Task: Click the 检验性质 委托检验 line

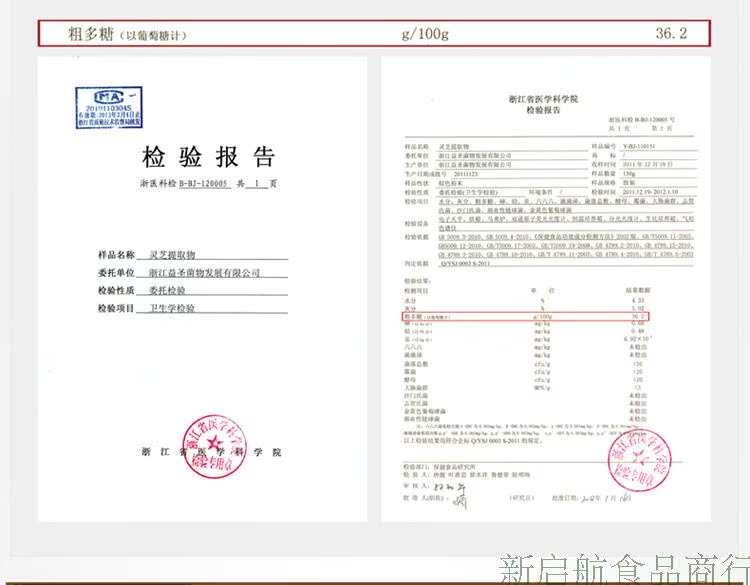Action: pos(193,290)
